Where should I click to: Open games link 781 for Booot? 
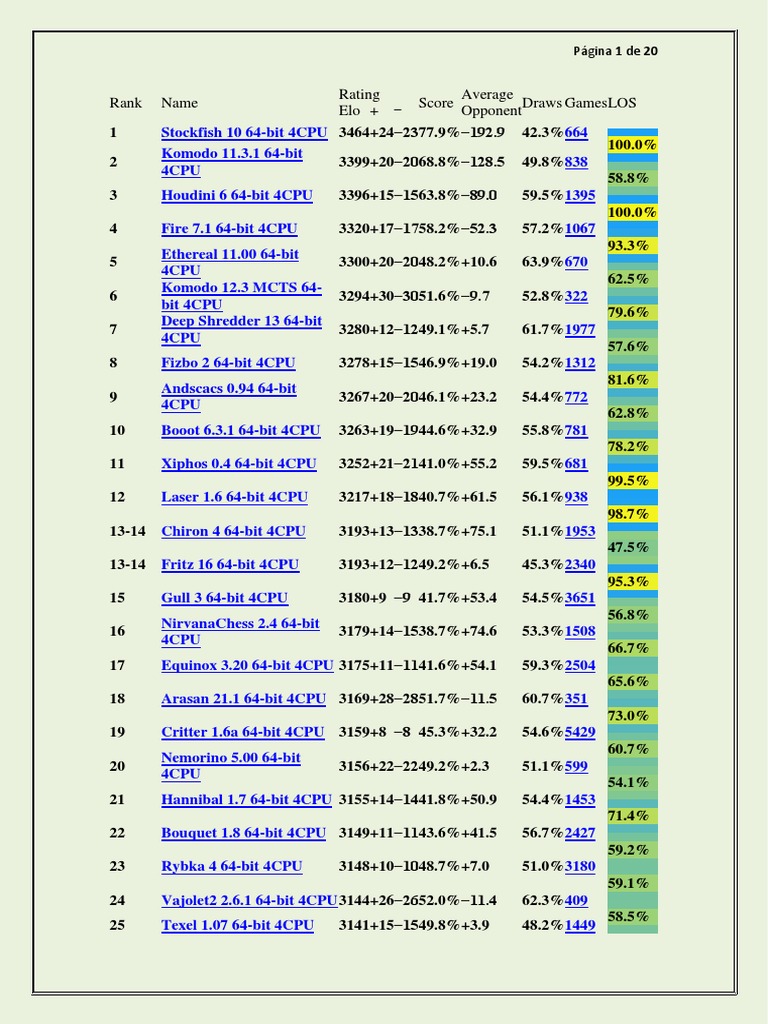pos(576,430)
